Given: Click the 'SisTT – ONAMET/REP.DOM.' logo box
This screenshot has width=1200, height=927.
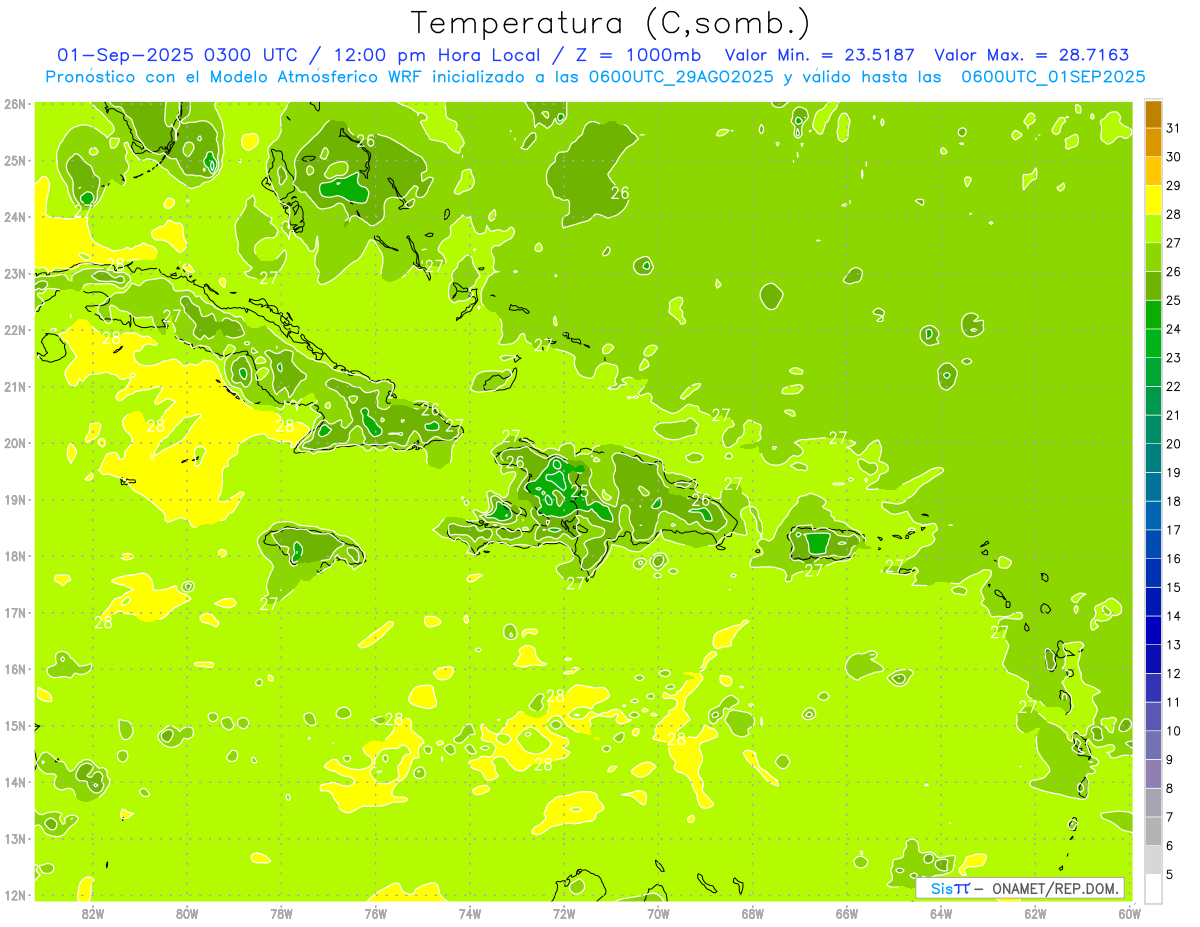Looking at the screenshot, I should point(1020,888).
